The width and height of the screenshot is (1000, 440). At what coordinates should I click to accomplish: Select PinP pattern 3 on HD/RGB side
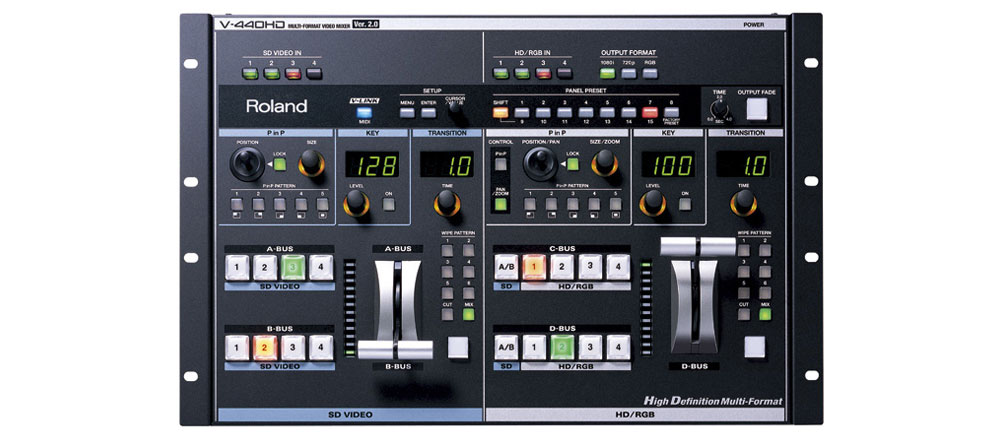coord(573,204)
